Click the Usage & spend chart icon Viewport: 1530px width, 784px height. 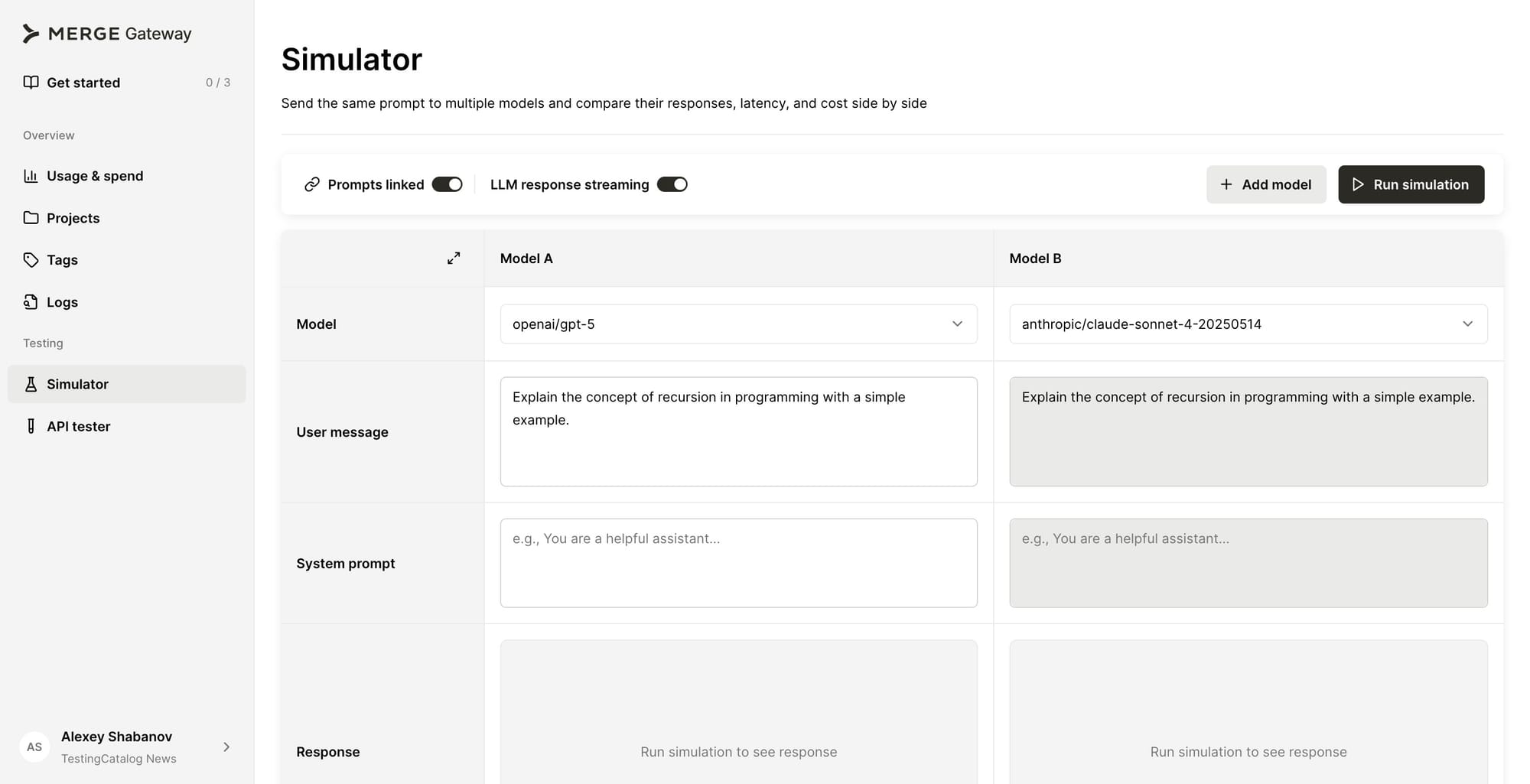(31, 176)
